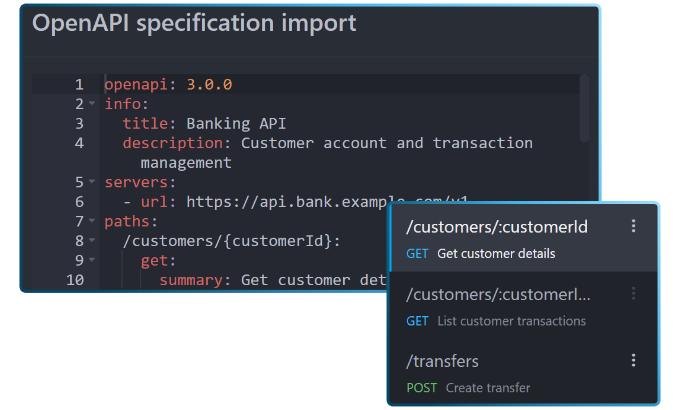Open the options menu for /customers/:customerId
This screenshot has height=410, width=680.
click(633, 227)
